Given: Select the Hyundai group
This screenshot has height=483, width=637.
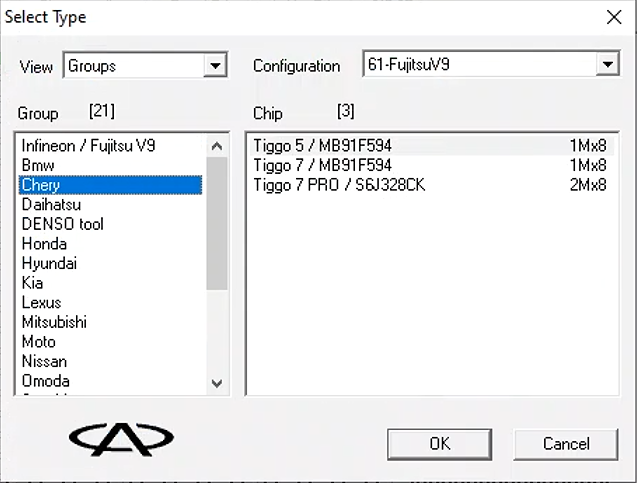Looking at the screenshot, I should [110, 263].
